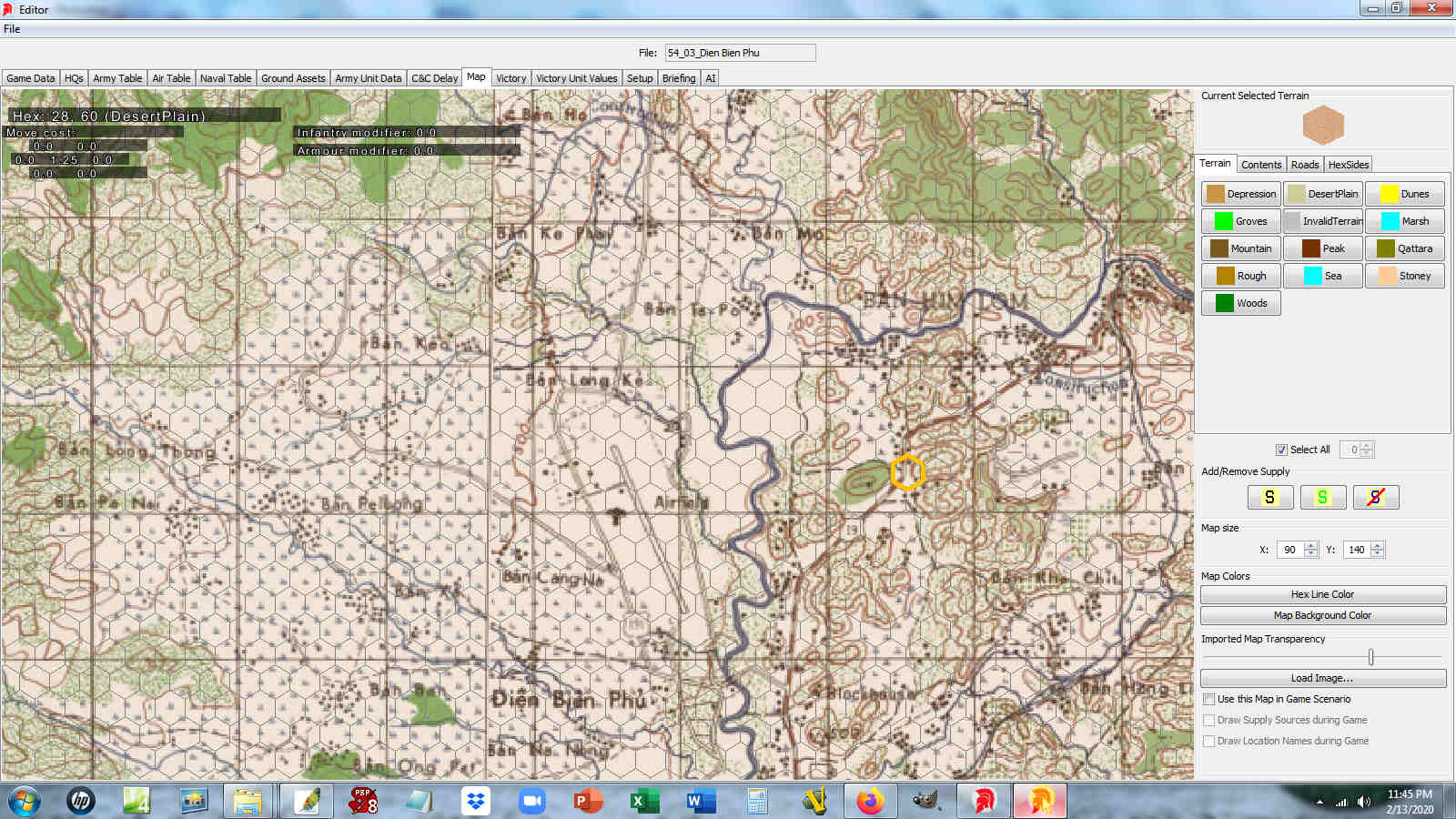Viewport: 1456px width, 819px height.
Task: Launch PowerPoint from the taskbar
Action: point(588,801)
